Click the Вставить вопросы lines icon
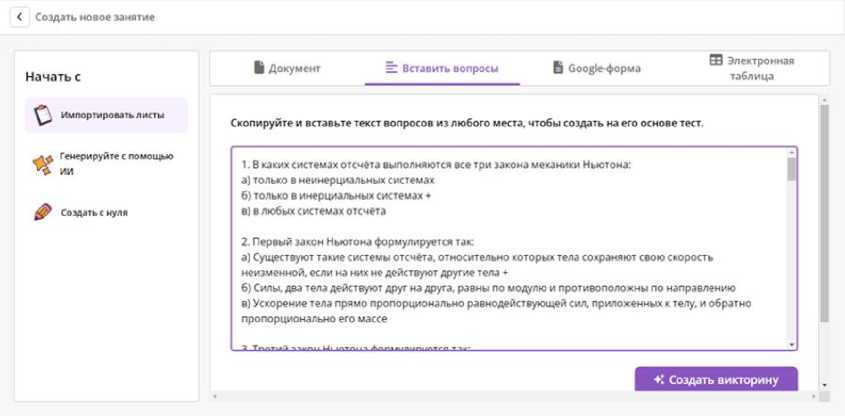 [391, 68]
